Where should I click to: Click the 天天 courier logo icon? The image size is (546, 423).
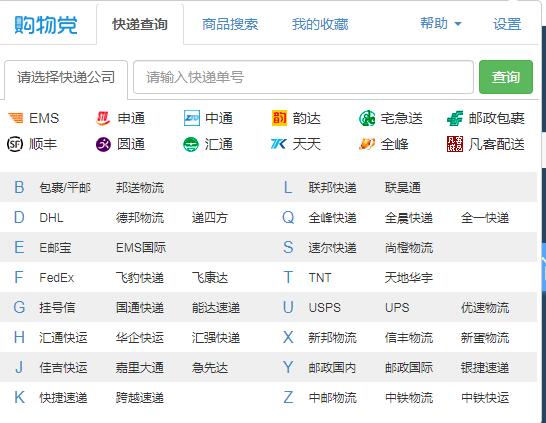279,144
